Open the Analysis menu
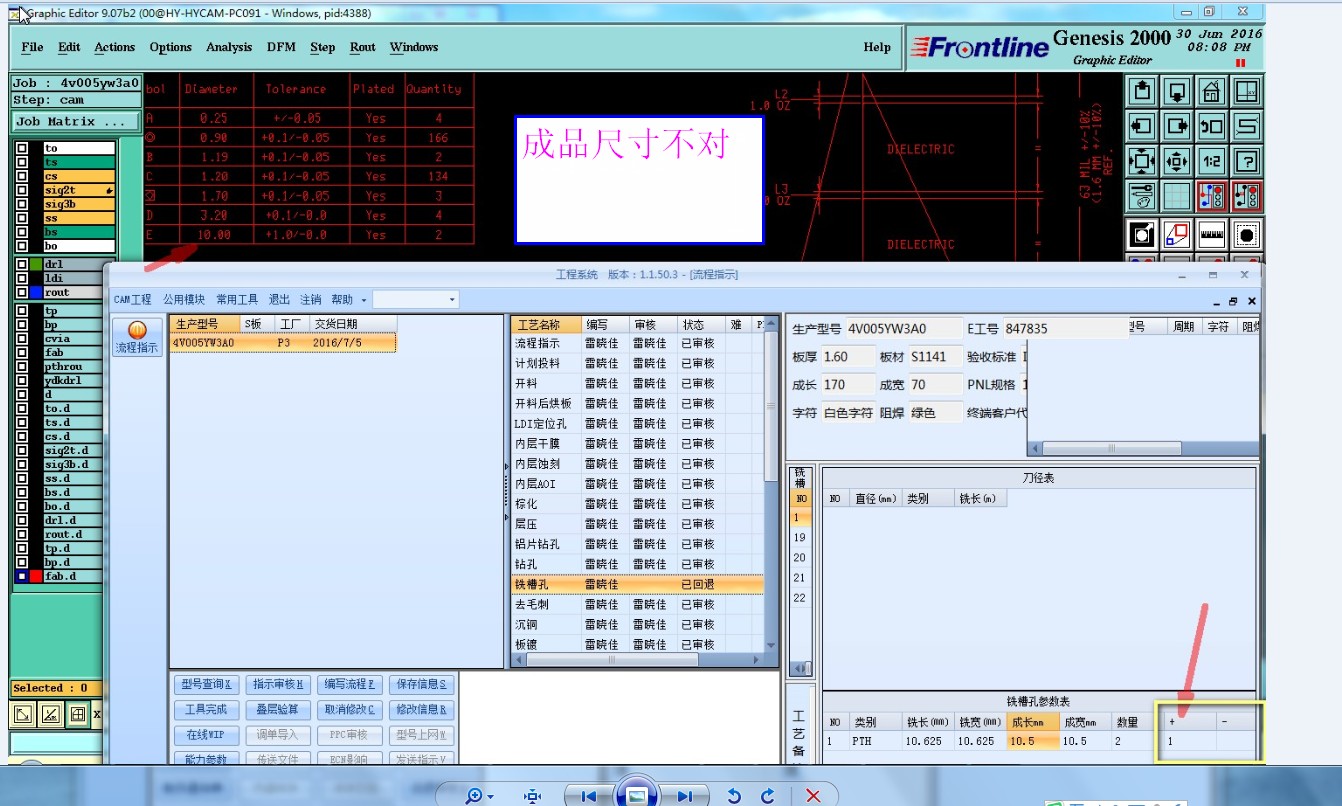The image size is (1342, 806). 229,47
